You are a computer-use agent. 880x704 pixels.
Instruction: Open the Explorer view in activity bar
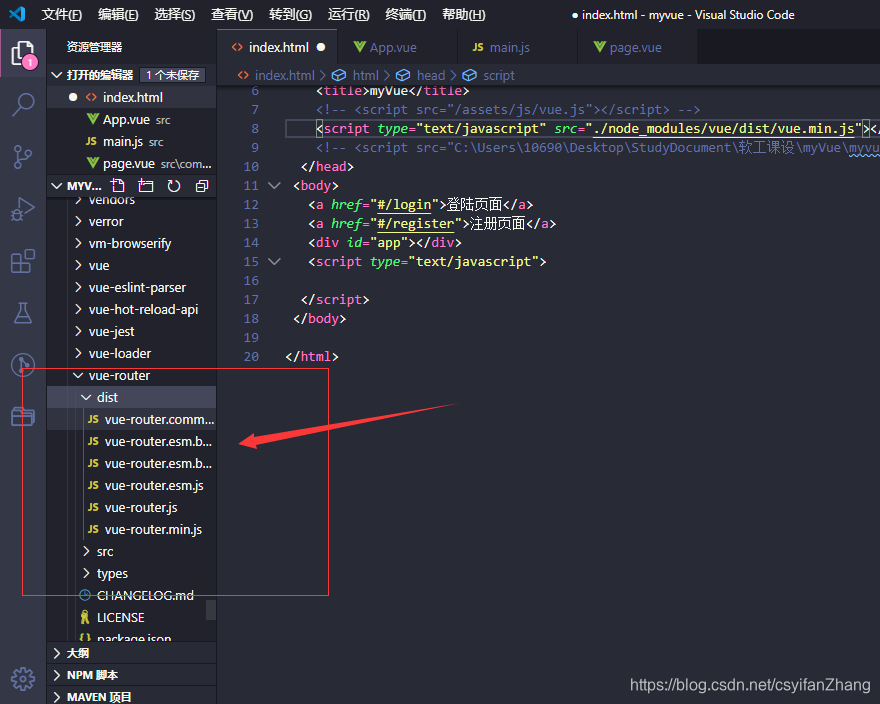(23, 53)
